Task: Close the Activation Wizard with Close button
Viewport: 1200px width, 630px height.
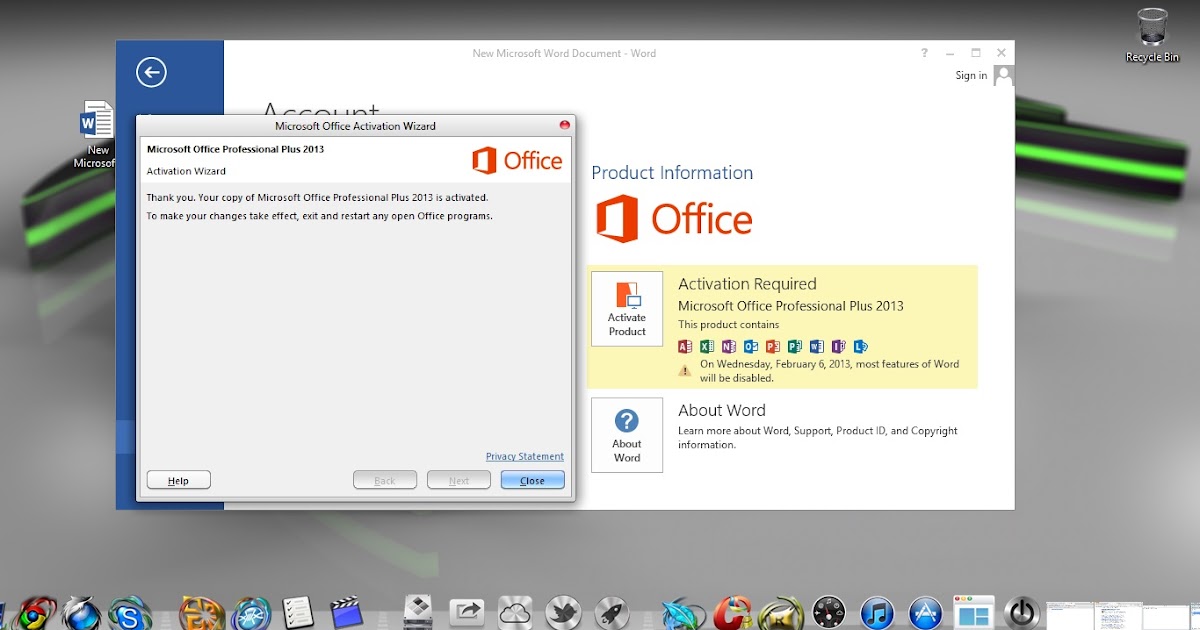Action: (x=533, y=480)
